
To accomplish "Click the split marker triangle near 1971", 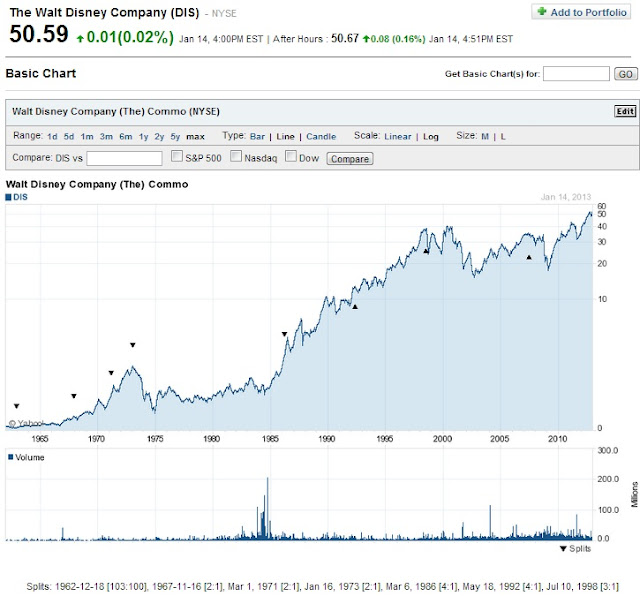I will tap(111, 373).
